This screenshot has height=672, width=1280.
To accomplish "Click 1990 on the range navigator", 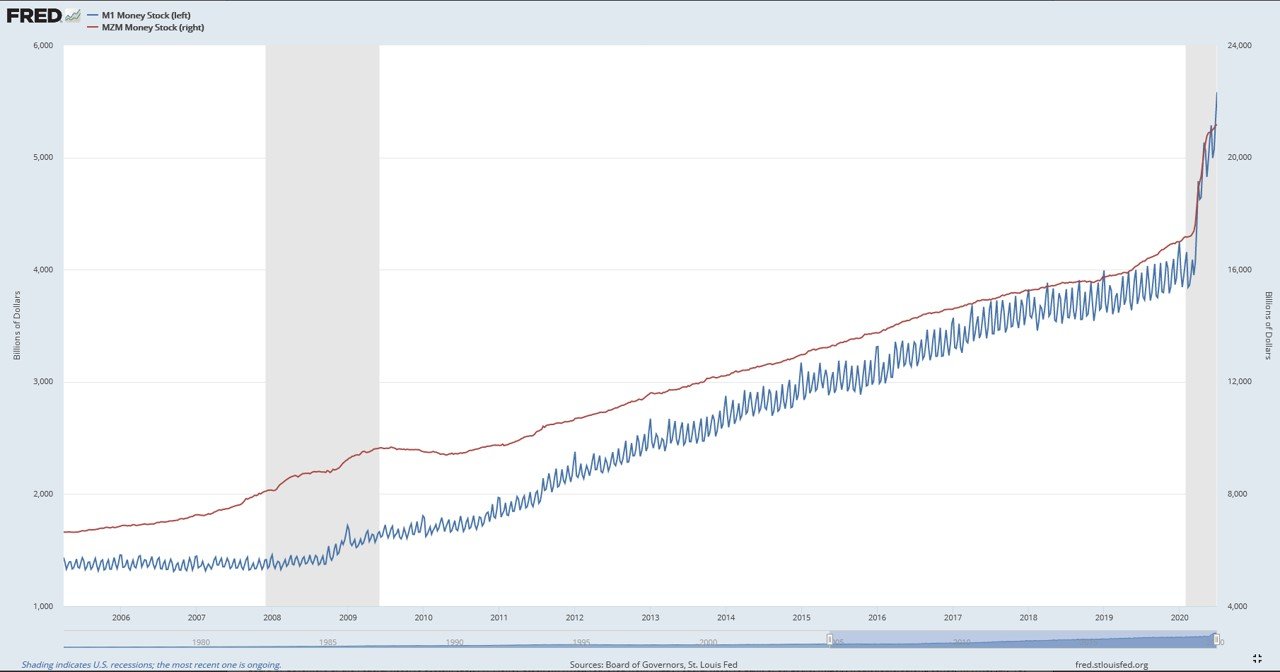I will (x=454, y=642).
